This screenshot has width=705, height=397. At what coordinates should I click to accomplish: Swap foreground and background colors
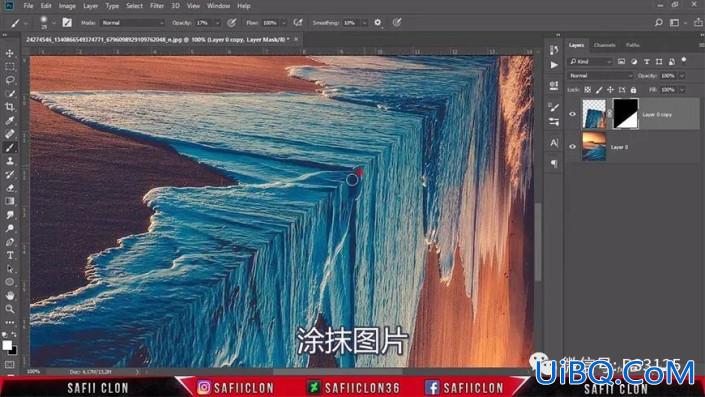pyautogui.click(x=14, y=335)
